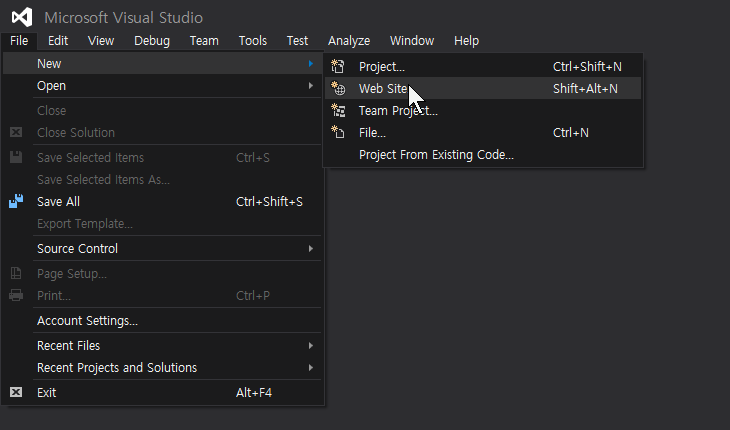This screenshot has width=730, height=430.
Task: Choose Project... from the New submenu
Action: [x=483, y=67]
